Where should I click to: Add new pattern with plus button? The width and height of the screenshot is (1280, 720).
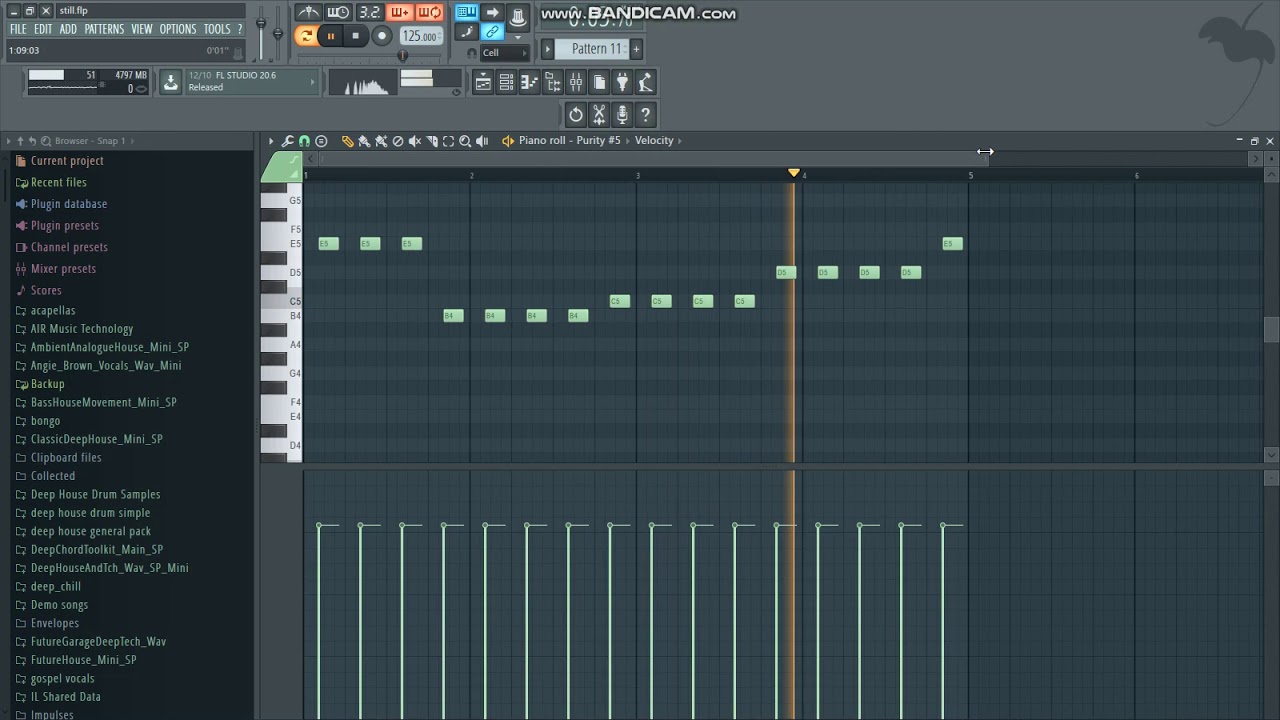tap(636, 49)
